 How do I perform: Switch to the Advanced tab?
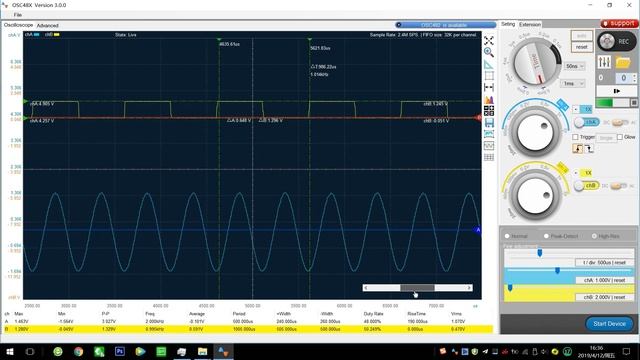[47, 25]
